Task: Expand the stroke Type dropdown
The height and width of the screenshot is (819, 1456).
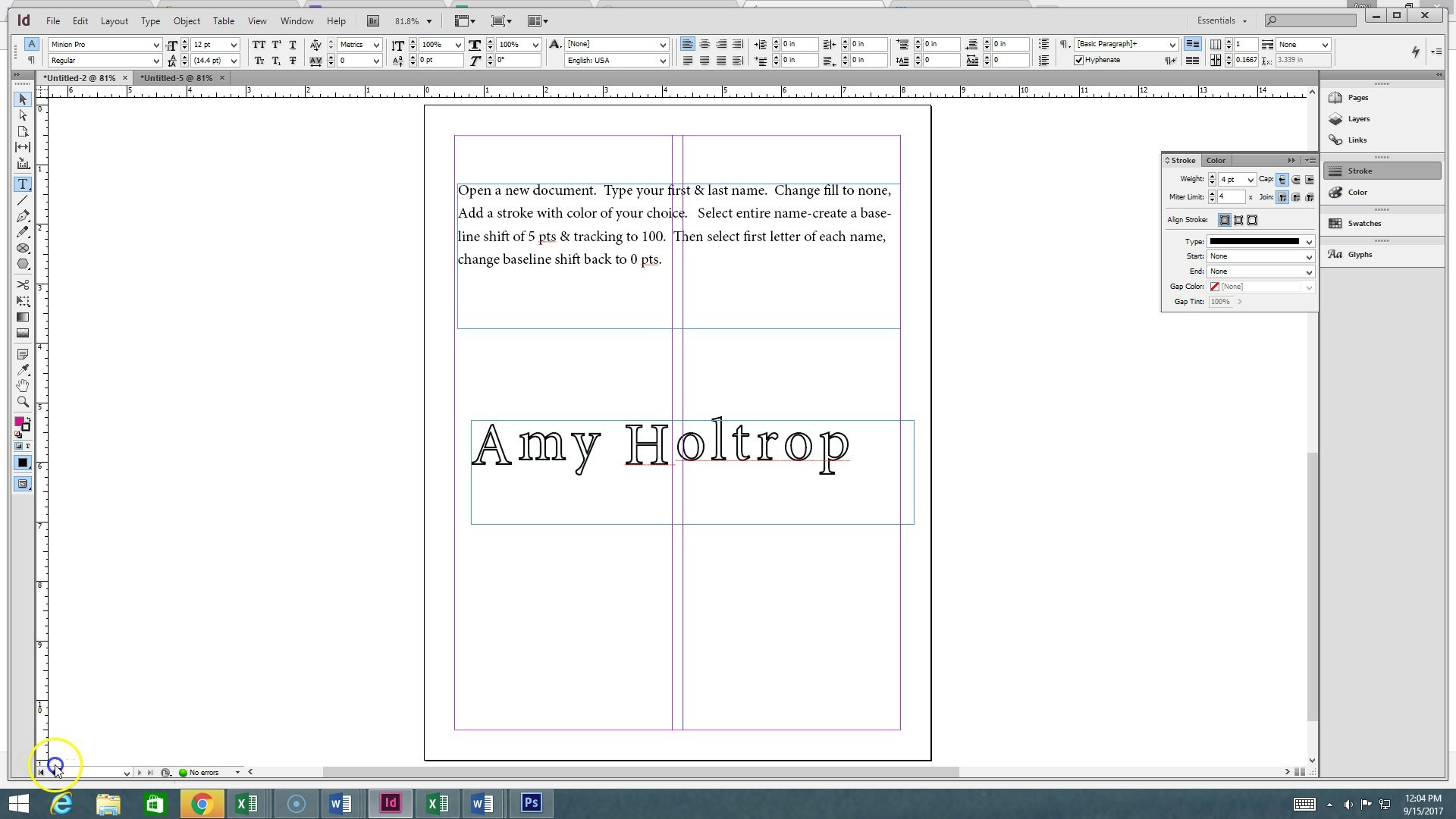Action: point(1308,242)
